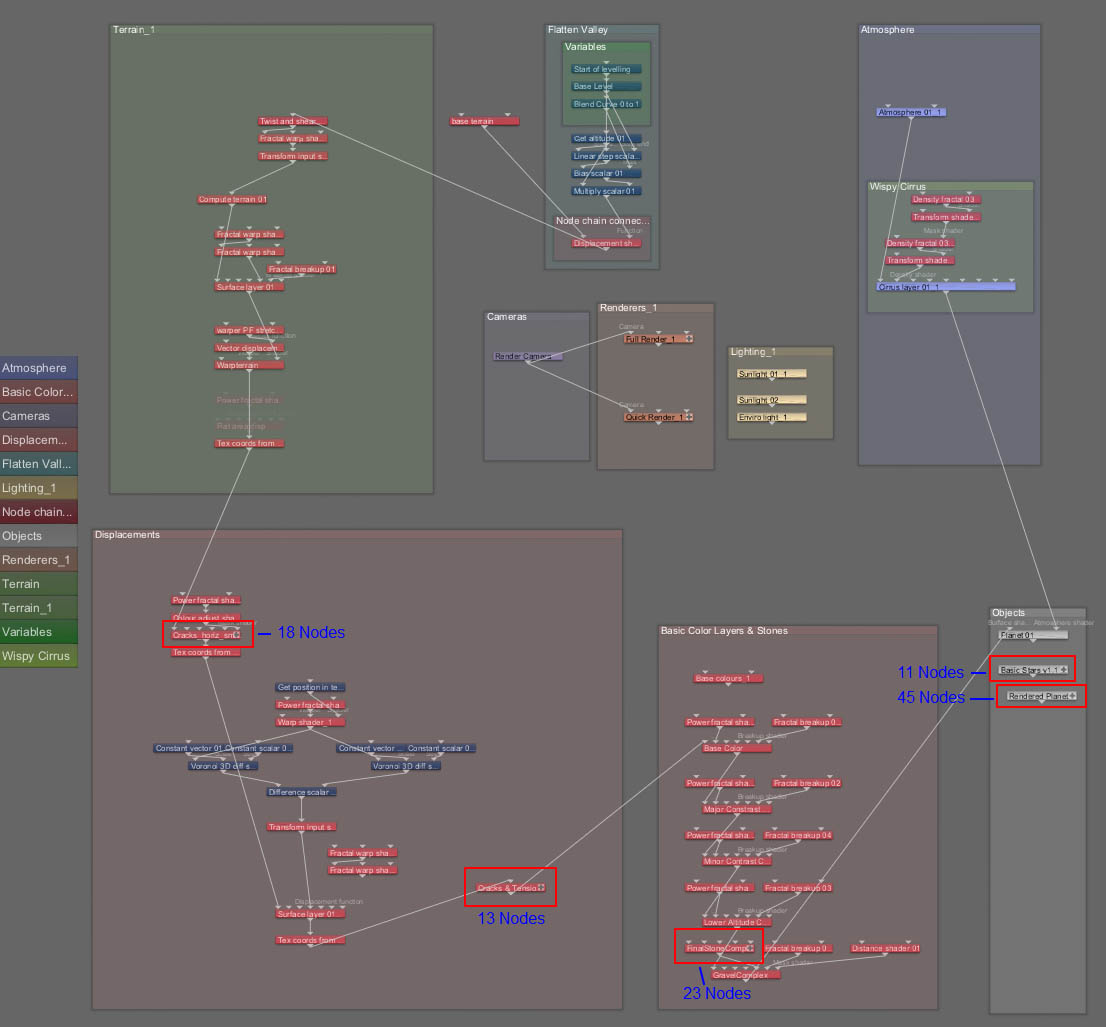The width and height of the screenshot is (1106, 1027).
Task: Click the plus icon on Cracks & Tensio node
Action: (541, 888)
